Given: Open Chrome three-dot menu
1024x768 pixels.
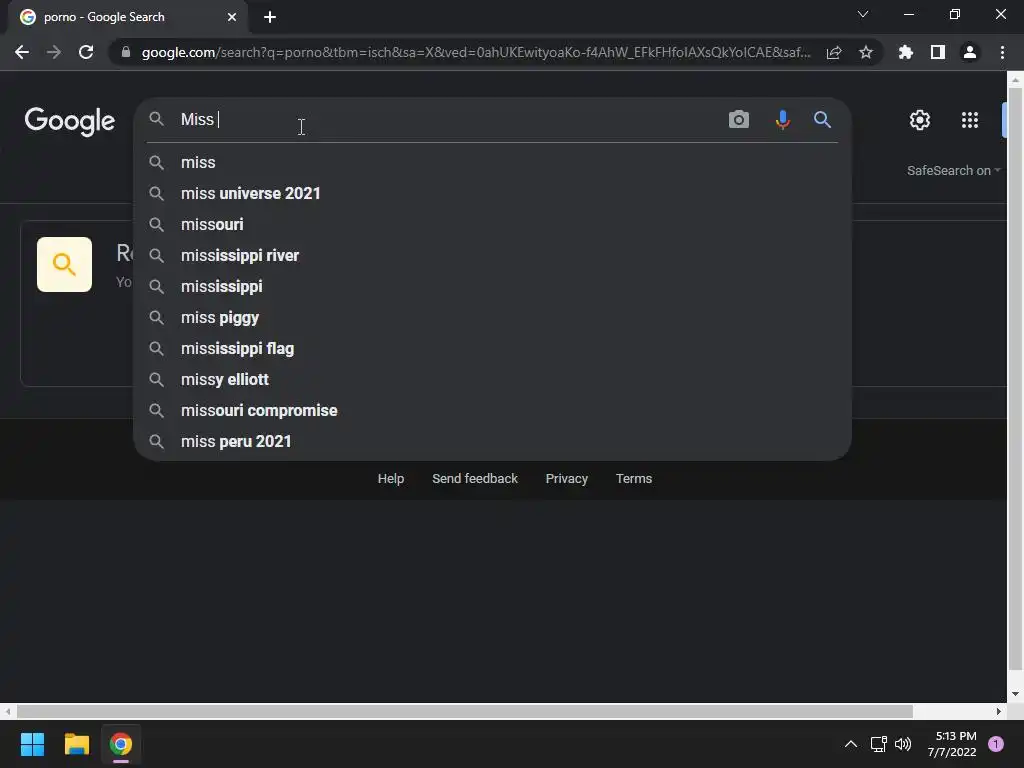Looking at the screenshot, I should tap(1002, 52).
